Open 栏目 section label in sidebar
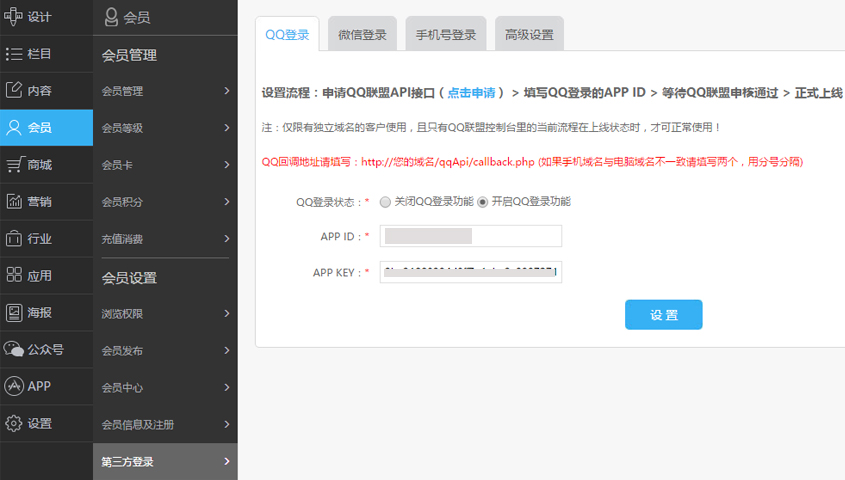This screenshot has height=480, width=845. pos(39,54)
